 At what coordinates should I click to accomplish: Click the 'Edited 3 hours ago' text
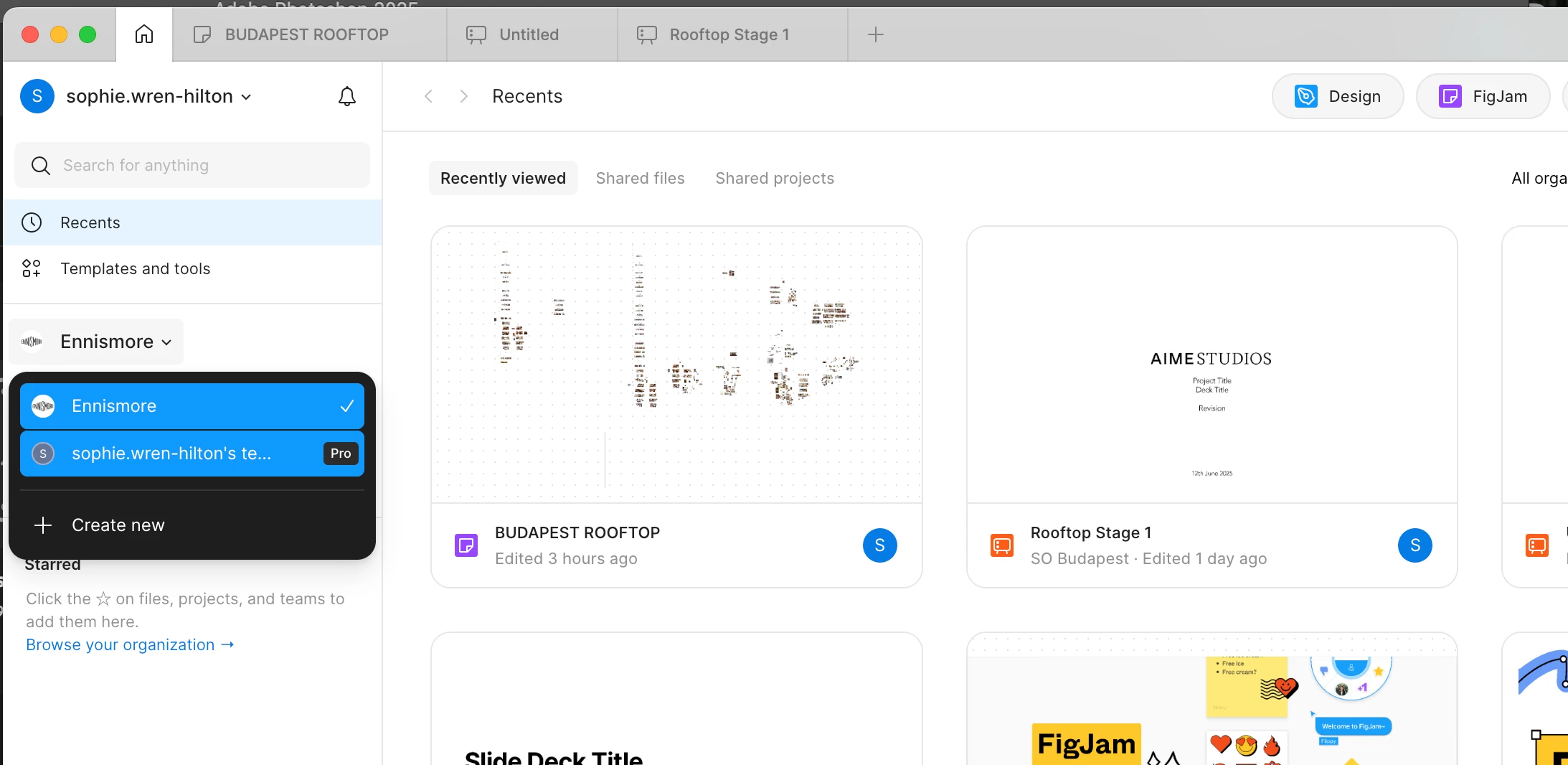coord(566,558)
